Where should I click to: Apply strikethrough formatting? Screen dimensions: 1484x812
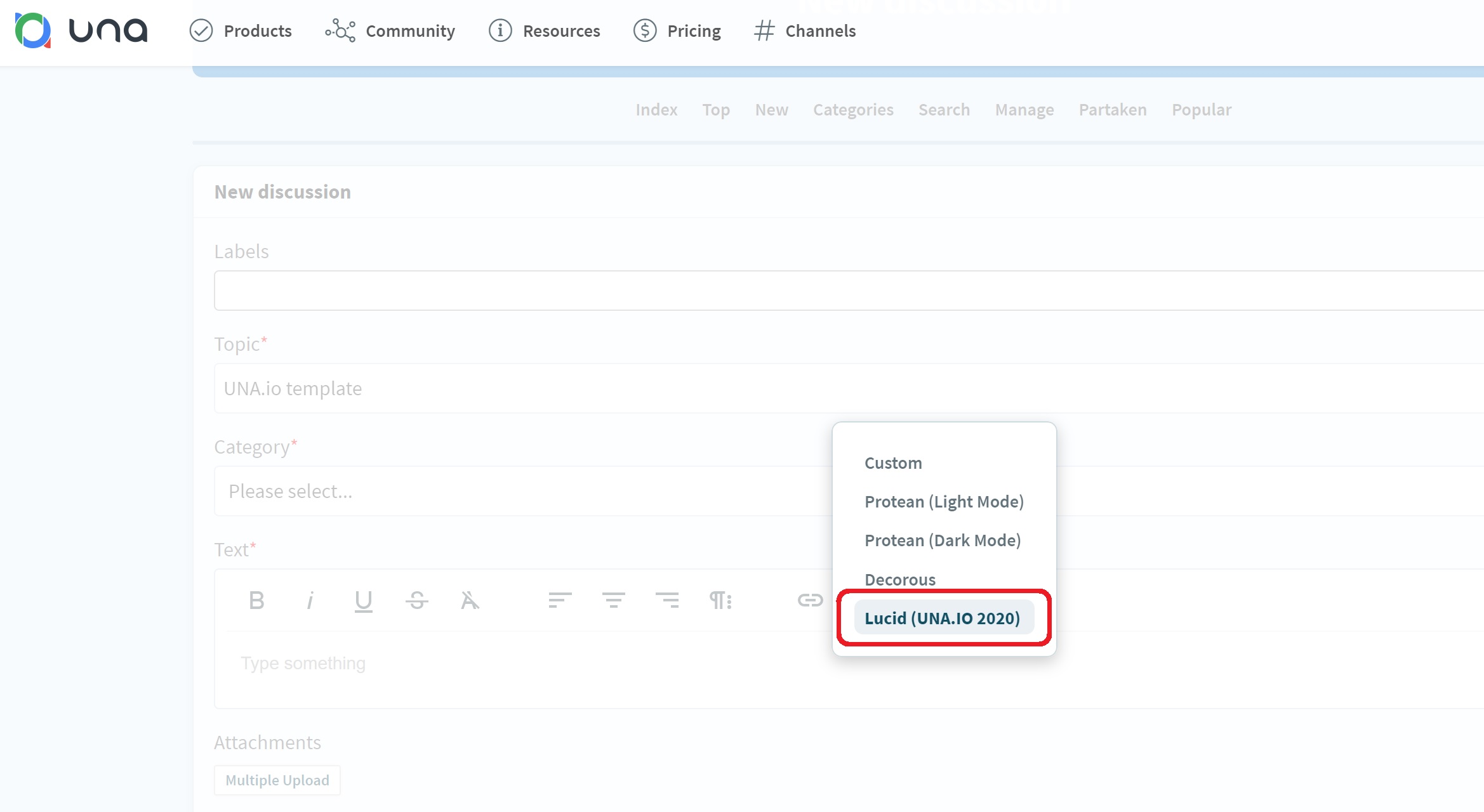pyautogui.click(x=416, y=600)
